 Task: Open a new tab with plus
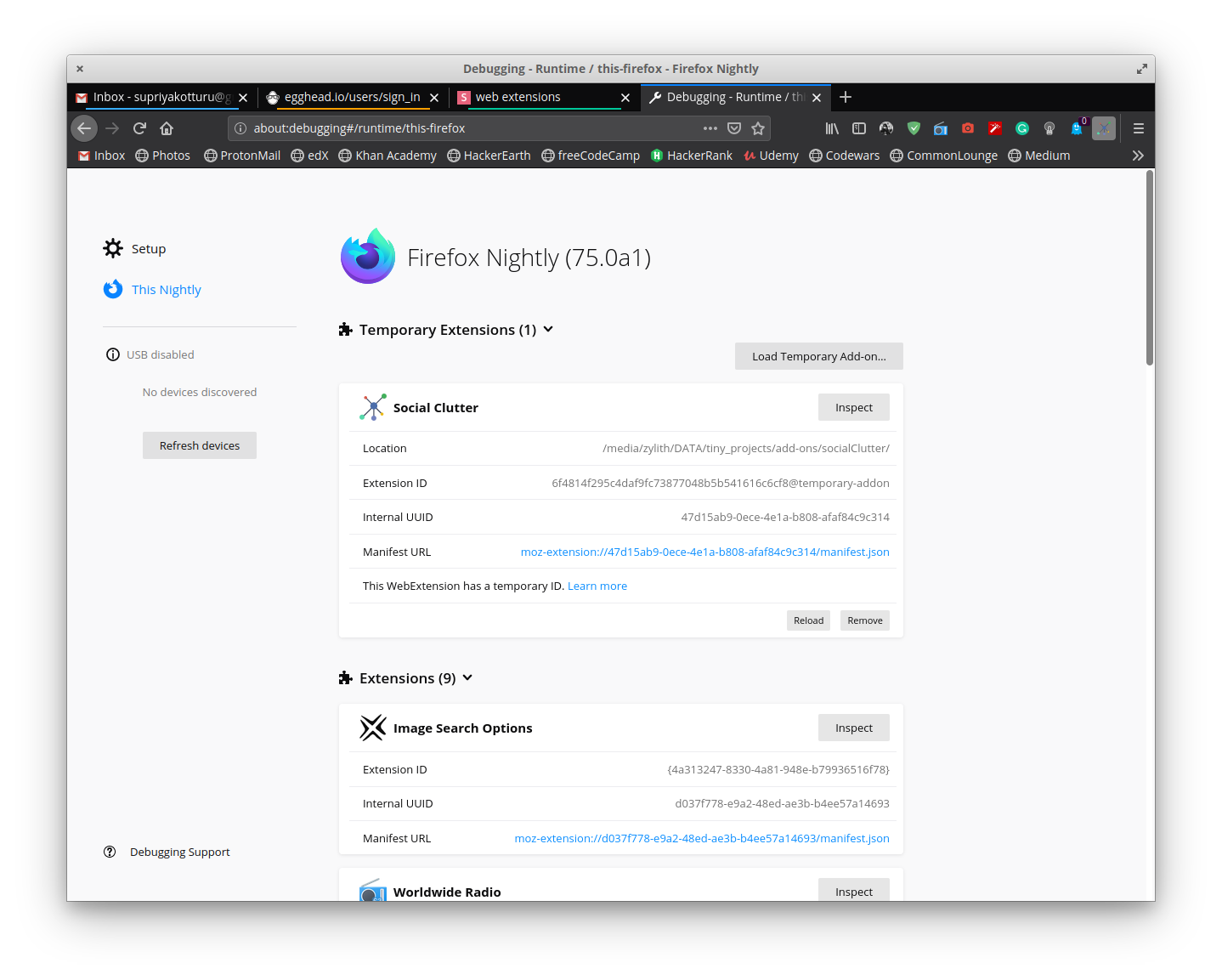pyautogui.click(x=846, y=97)
